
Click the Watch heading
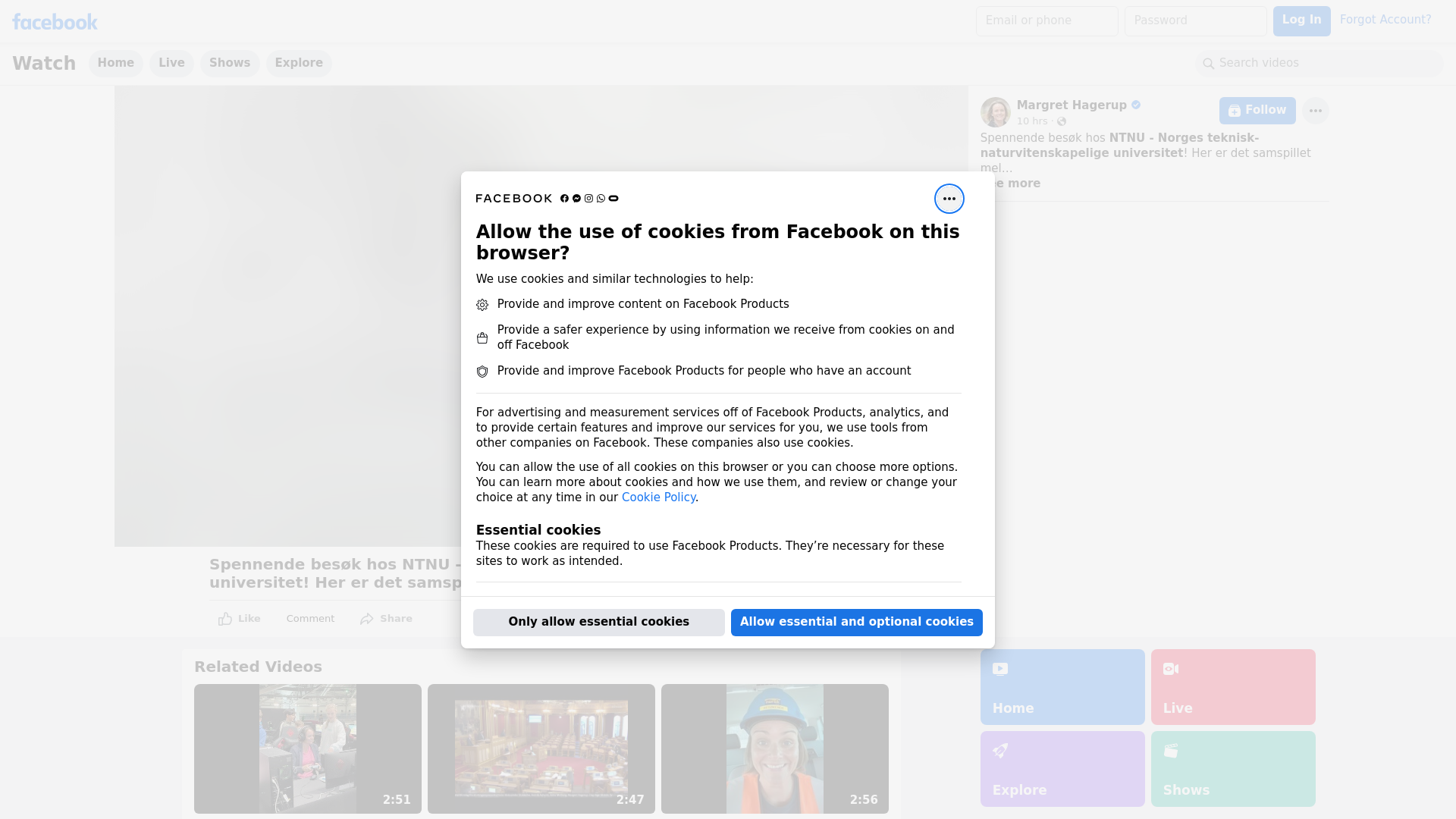(44, 64)
